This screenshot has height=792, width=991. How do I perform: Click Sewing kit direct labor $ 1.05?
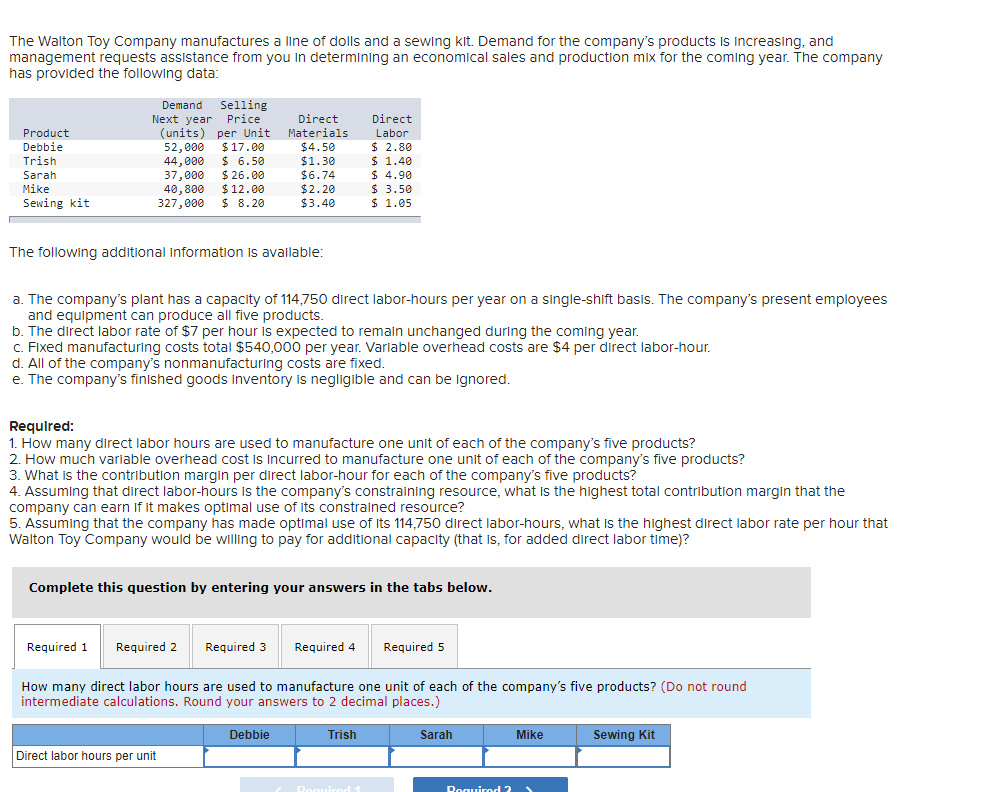[x=391, y=203]
